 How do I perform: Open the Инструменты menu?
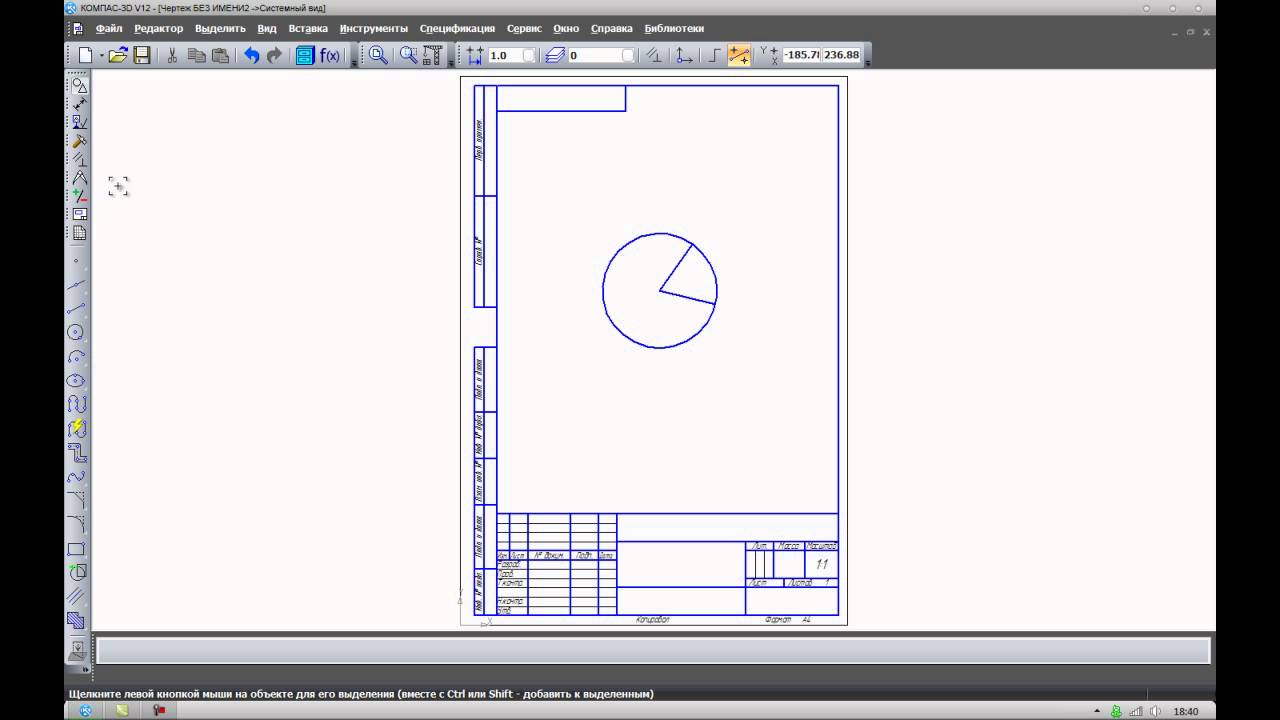click(374, 28)
